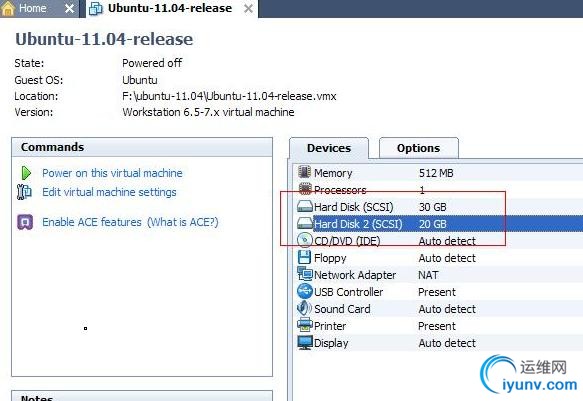Screen dimensions: 583x401
Task: Click the Workstation 6.5-7.x version text
Action: click(208, 112)
